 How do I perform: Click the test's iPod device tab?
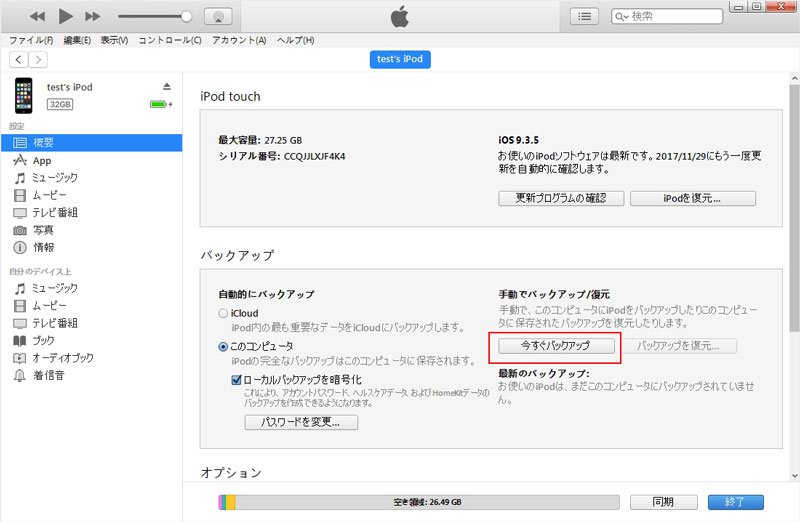(400, 59)
